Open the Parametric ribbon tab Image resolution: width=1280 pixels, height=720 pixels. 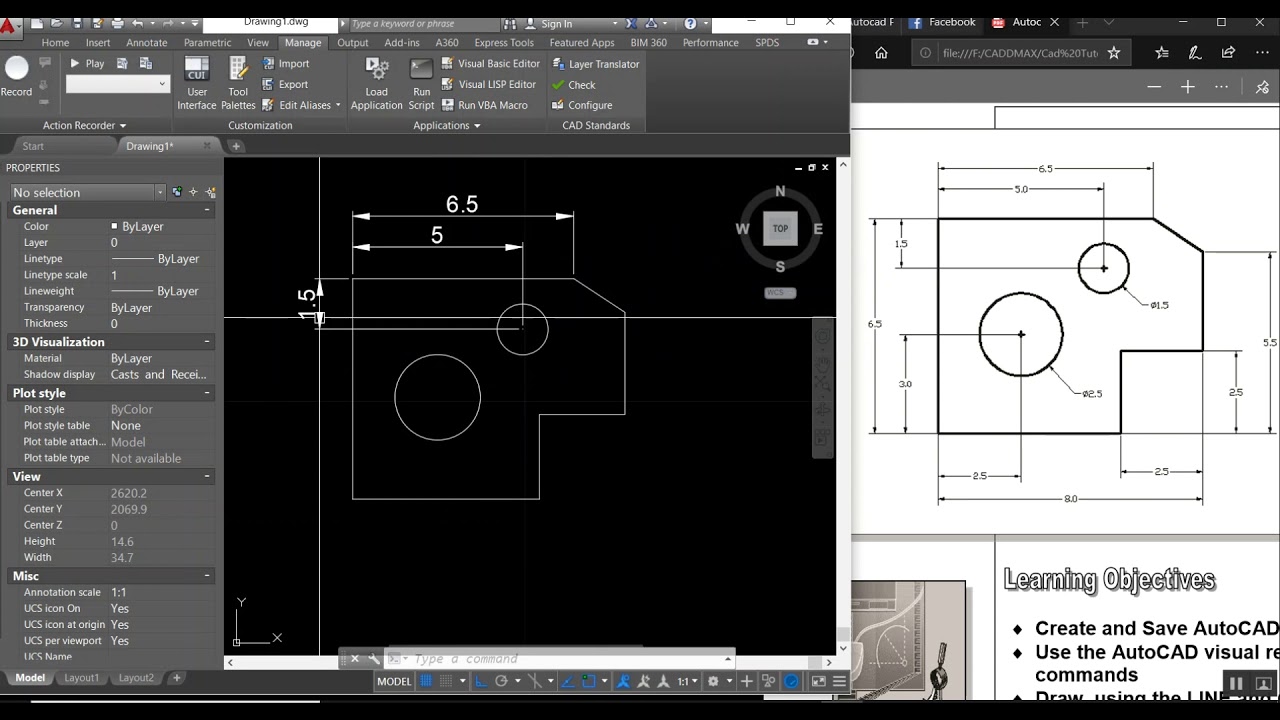(x=207, y=42)
